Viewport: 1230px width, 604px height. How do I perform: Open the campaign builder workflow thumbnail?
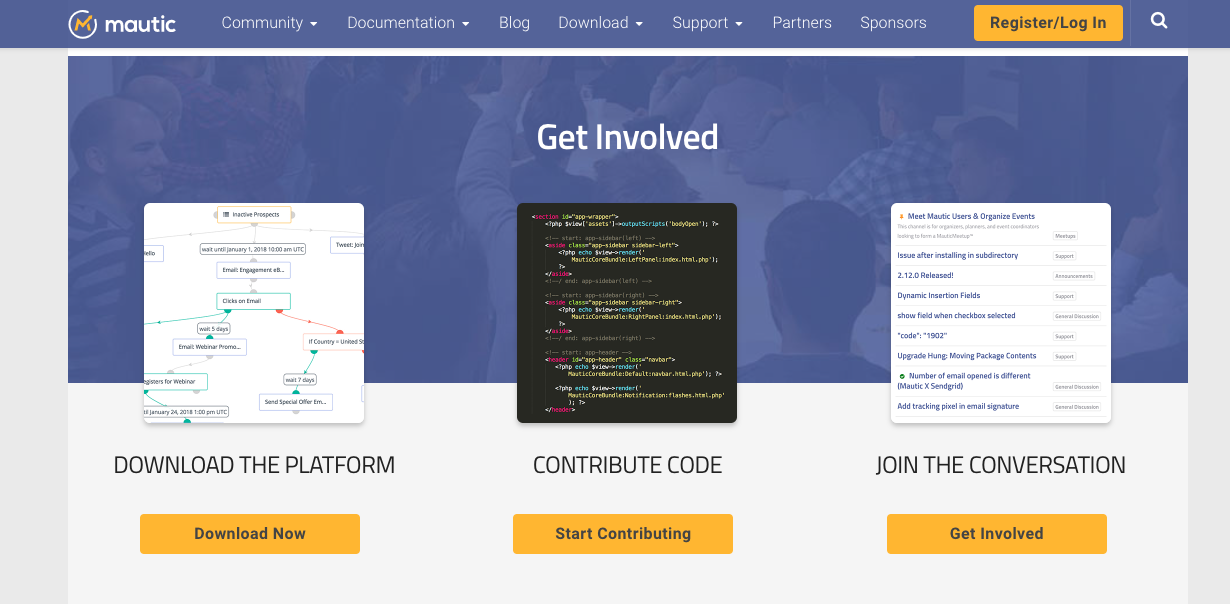pyautogui.click(x=254, y=313)
